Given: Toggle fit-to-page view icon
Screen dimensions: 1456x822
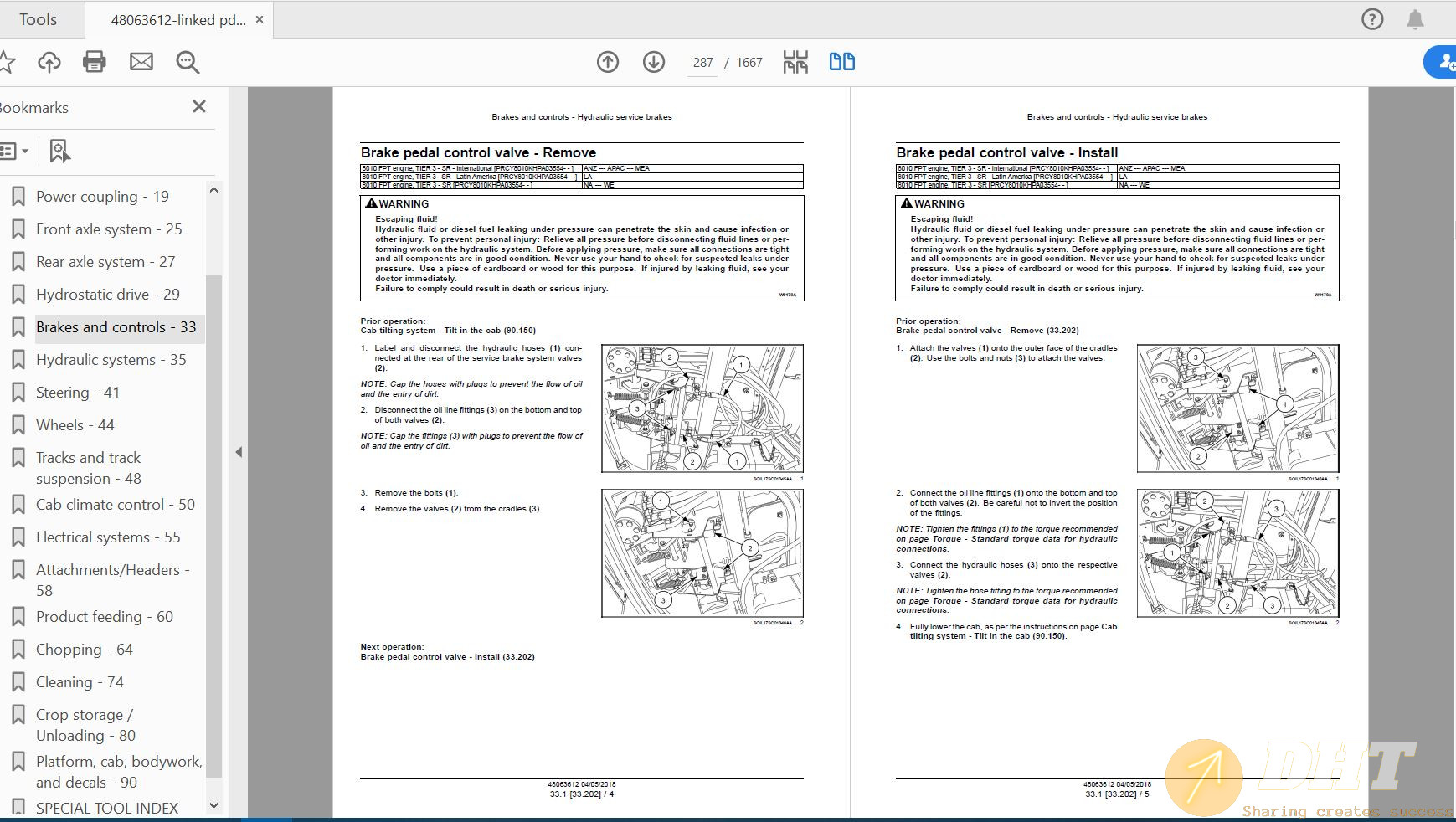Looking at the screenshot, I should tap(795, 62).
